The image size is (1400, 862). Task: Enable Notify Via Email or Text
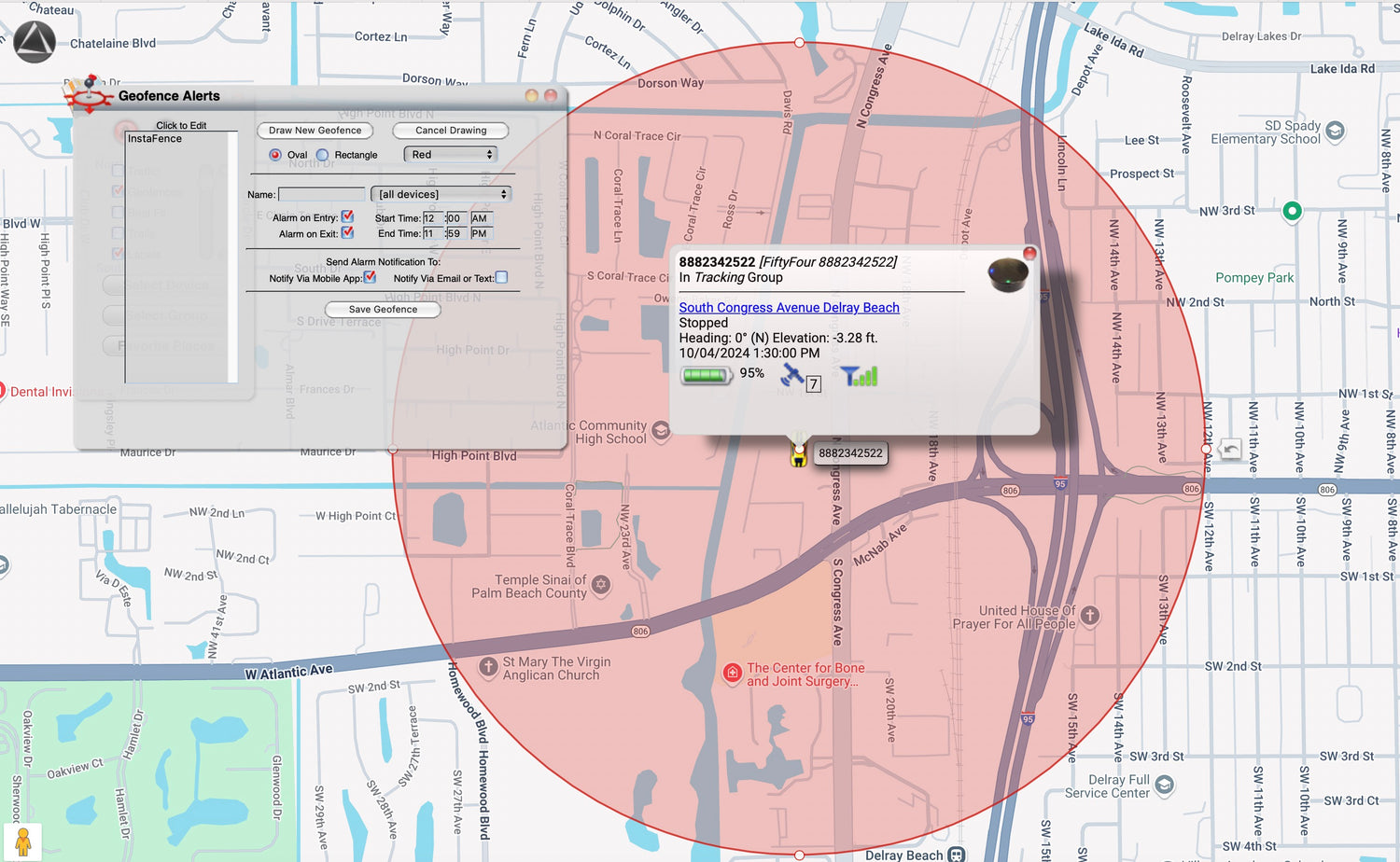[501, 277]
